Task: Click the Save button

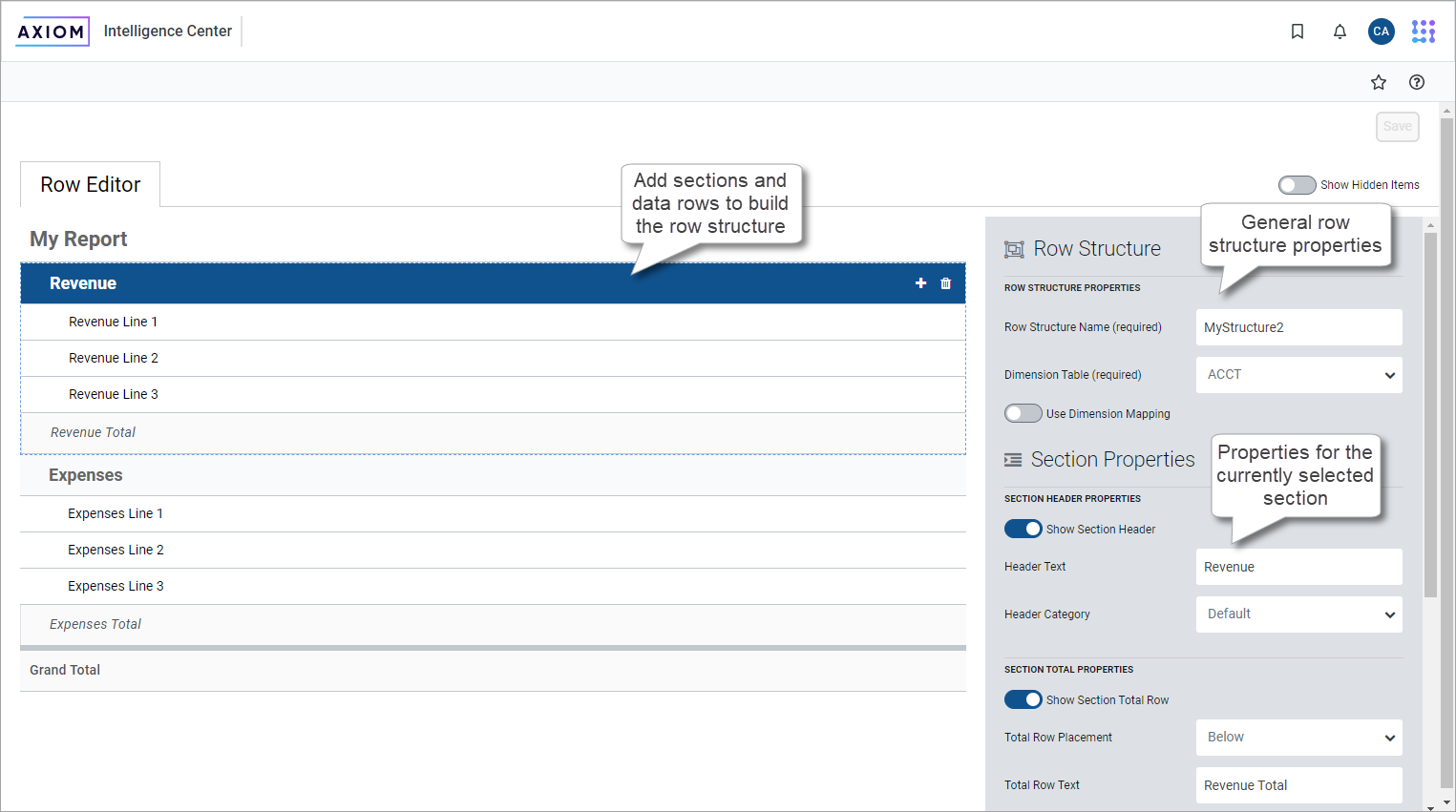Action: click(x=1397, y=127)
